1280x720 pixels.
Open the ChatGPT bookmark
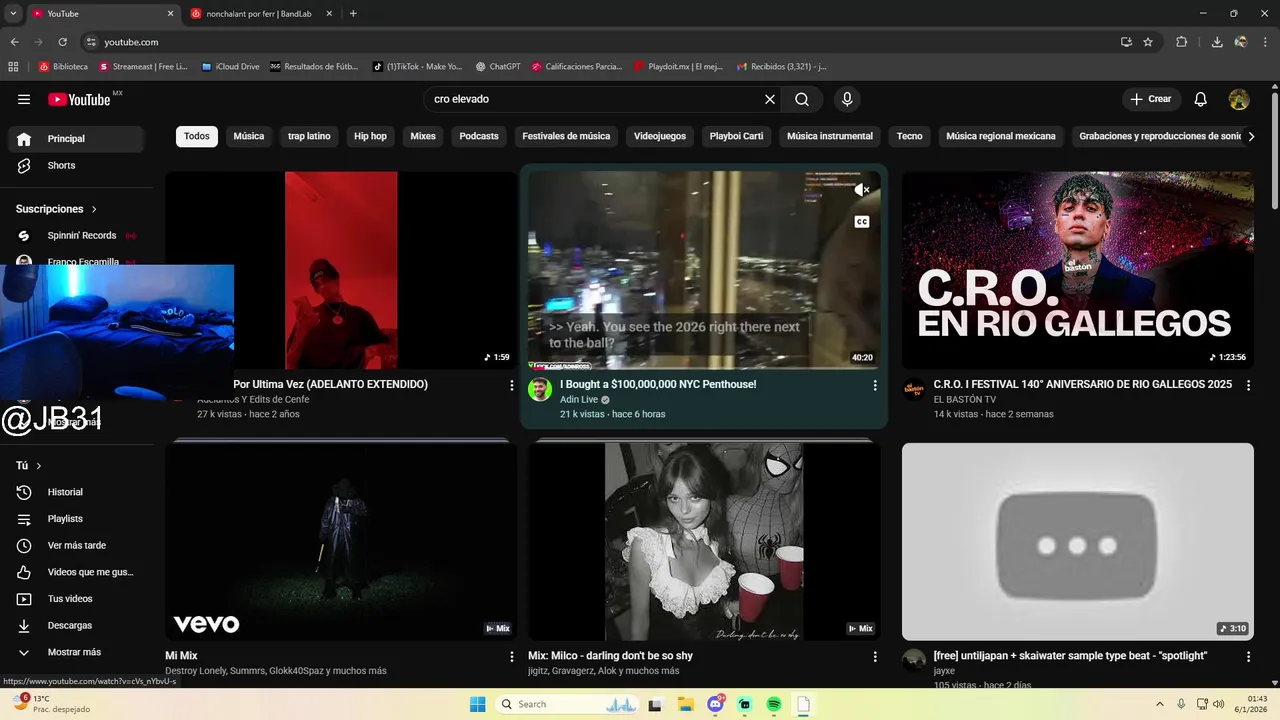(x=498, y=67)
